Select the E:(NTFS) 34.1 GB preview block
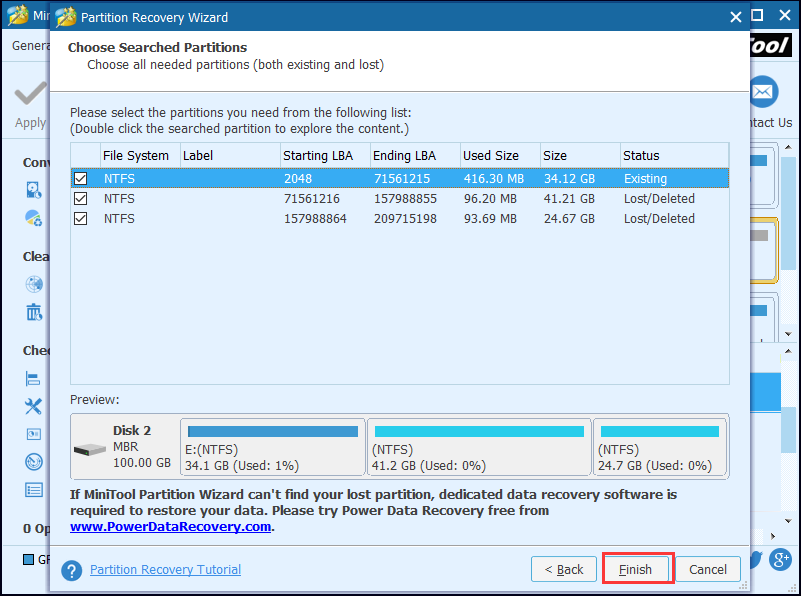Viewport: 801px width, 596px height. point(273,447)
